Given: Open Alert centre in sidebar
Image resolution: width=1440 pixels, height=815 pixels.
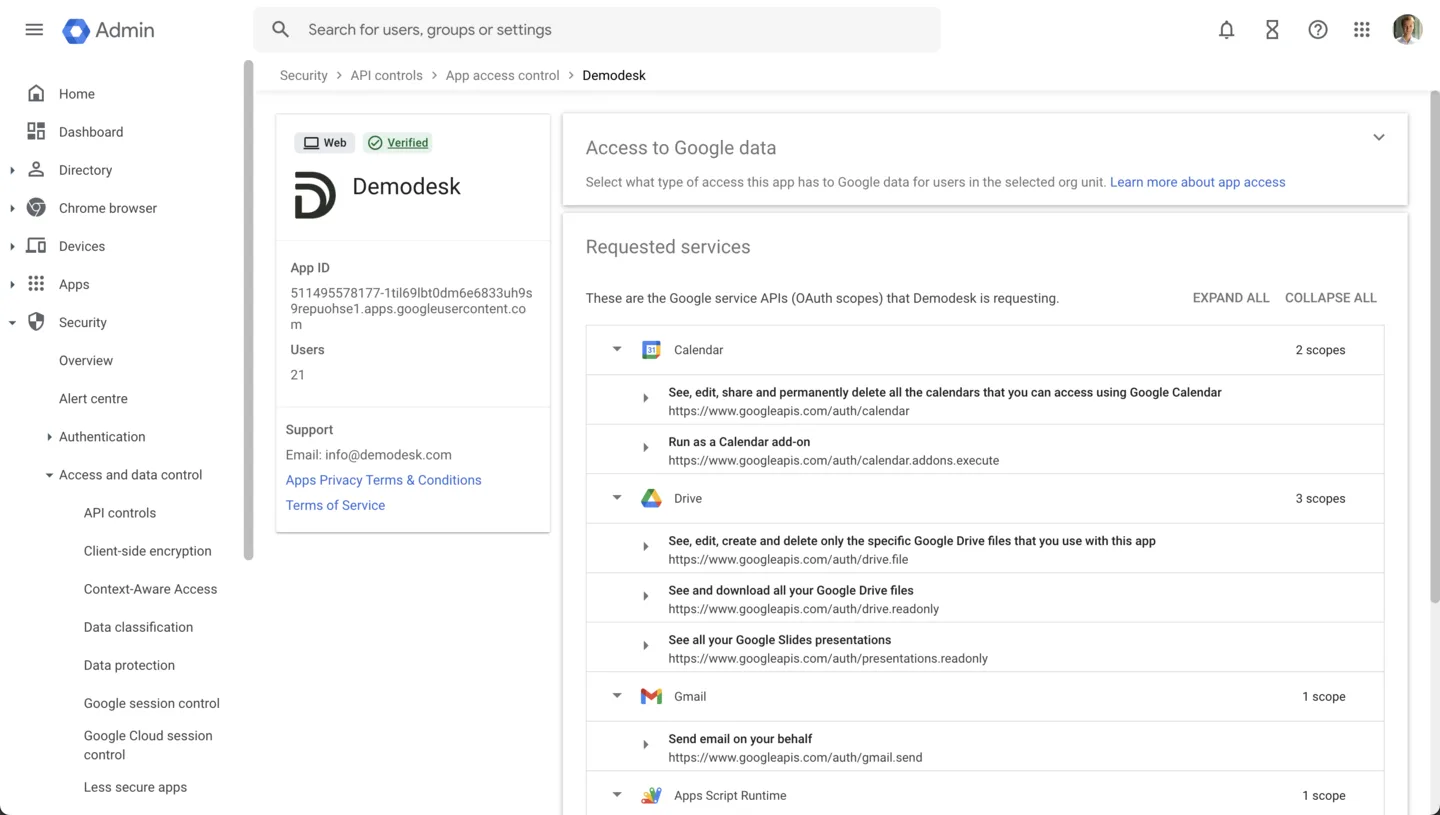Looking at the screenshot, I should (93, 399).
